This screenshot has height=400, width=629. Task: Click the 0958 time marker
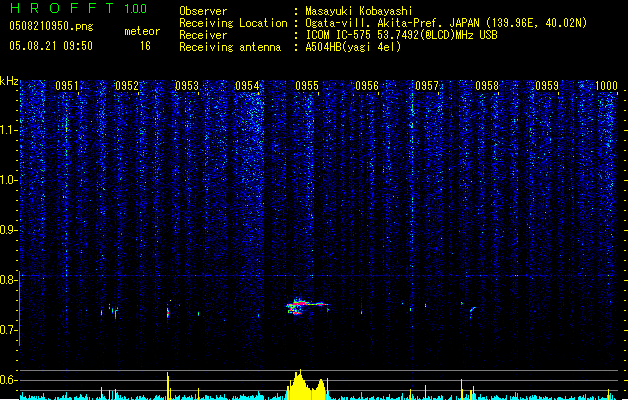[x=487, y=86]
